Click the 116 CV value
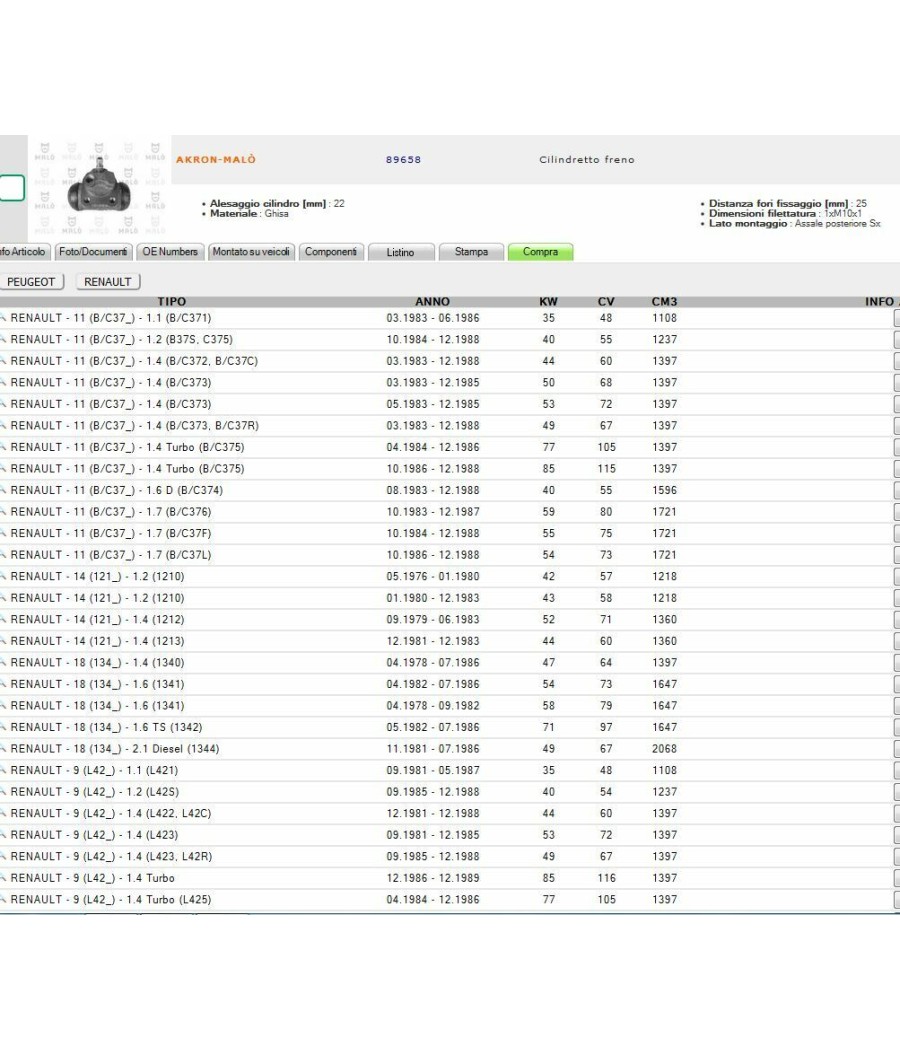The width and height of the screenshot is (900, 1050). pos(606,878)
